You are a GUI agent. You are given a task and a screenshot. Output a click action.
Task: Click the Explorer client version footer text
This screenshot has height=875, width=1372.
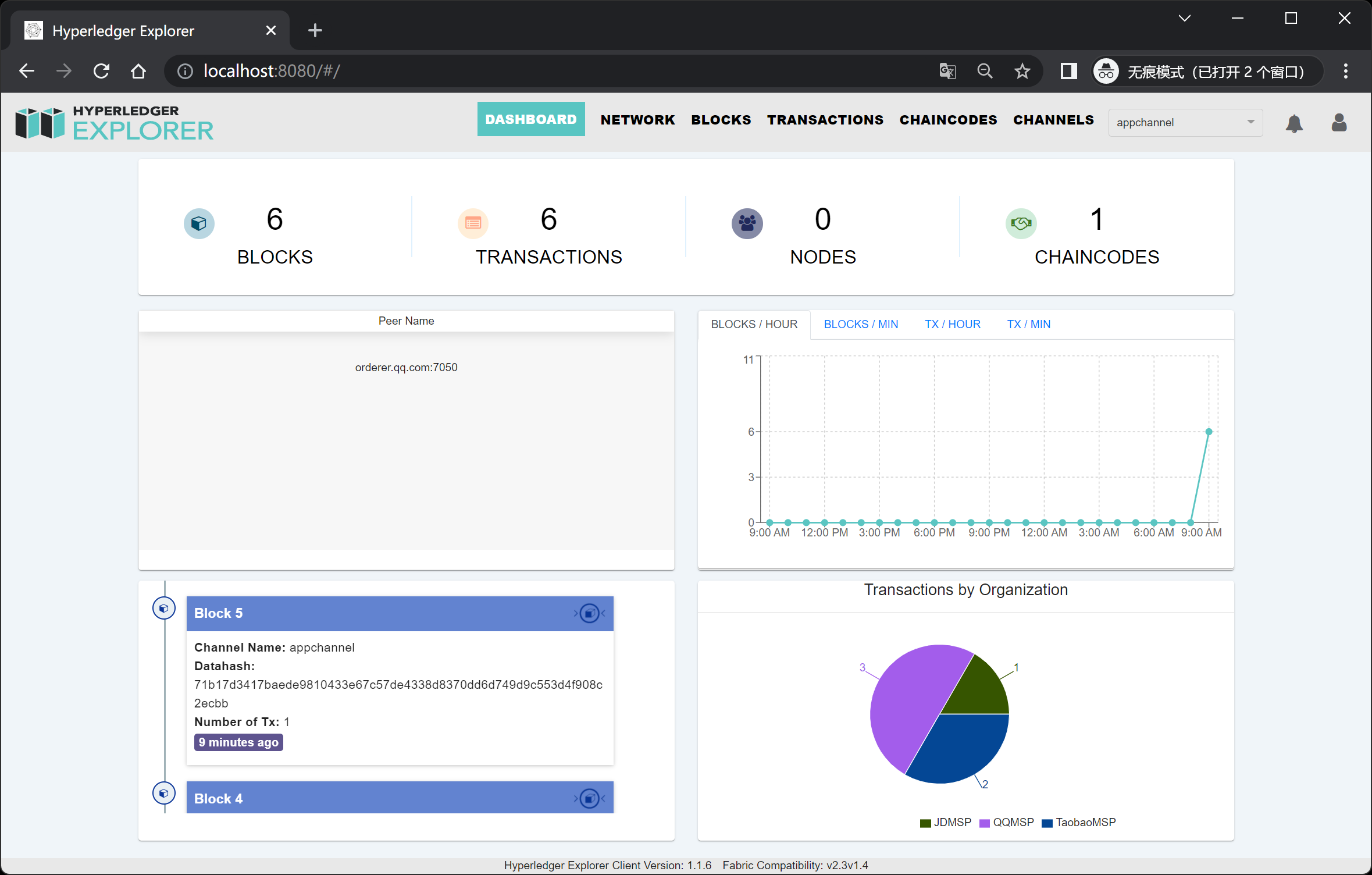click(x=607, y=865)
